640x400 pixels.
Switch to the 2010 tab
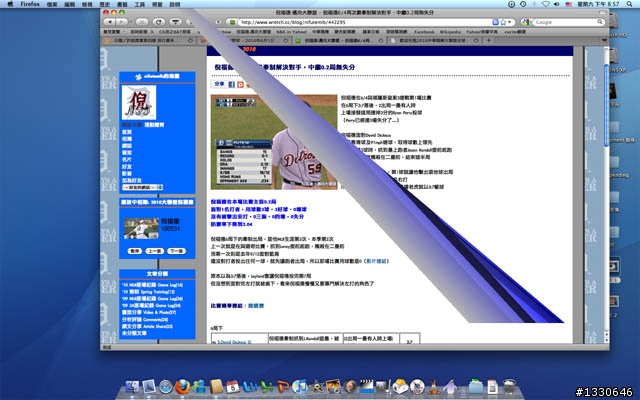243,41
